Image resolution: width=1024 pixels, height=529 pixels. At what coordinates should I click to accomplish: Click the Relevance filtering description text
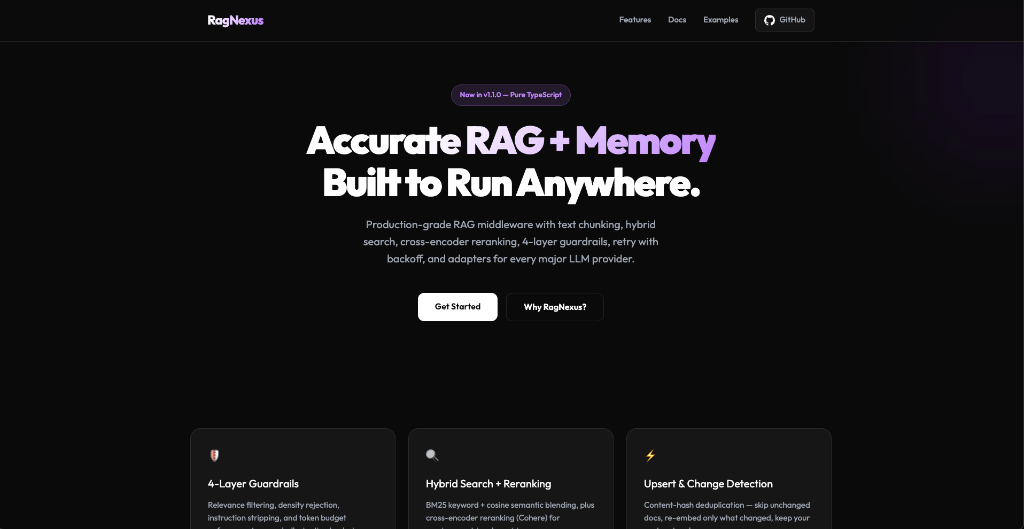pyautogui.click(x=283, y=514)
